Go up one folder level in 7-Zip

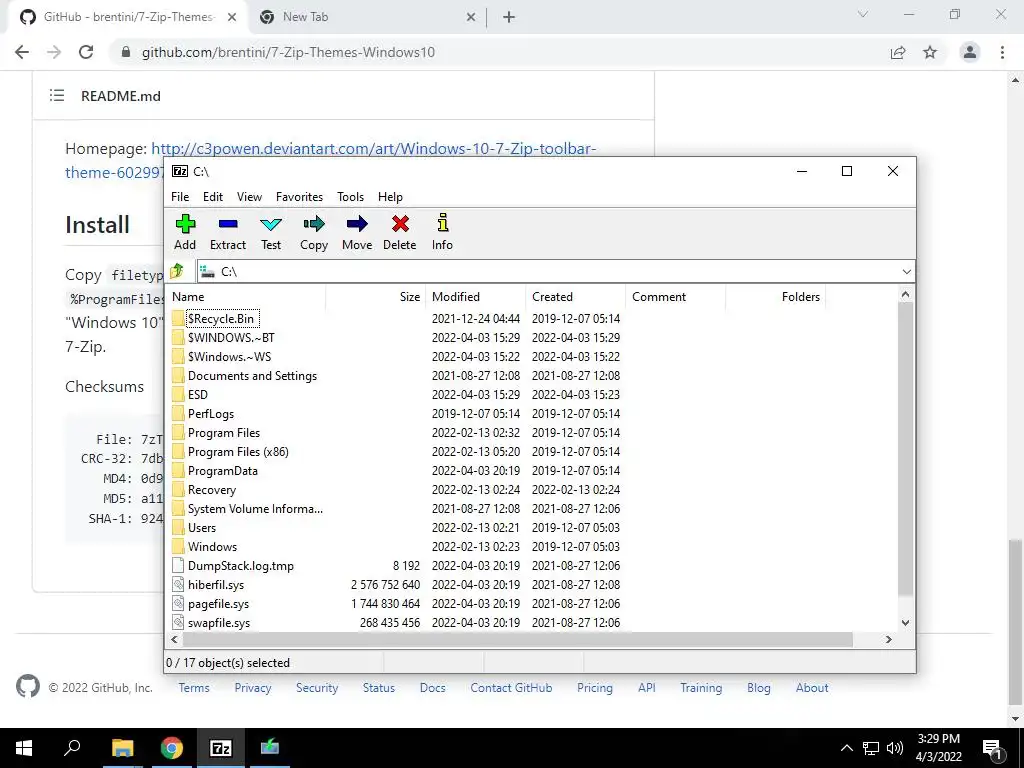pos(177,271)
